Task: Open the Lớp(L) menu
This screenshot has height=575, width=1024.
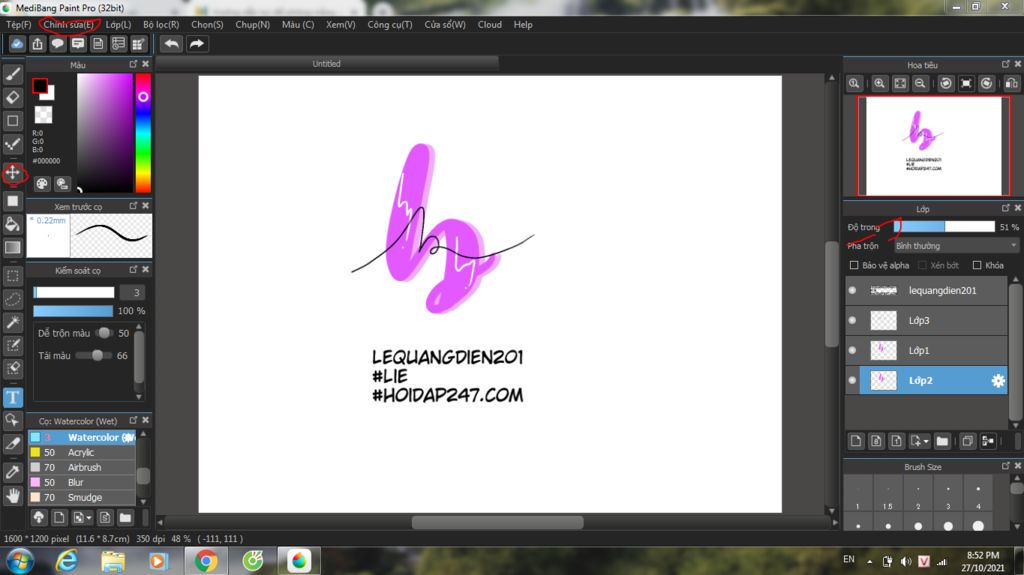Action: [118, 24]
